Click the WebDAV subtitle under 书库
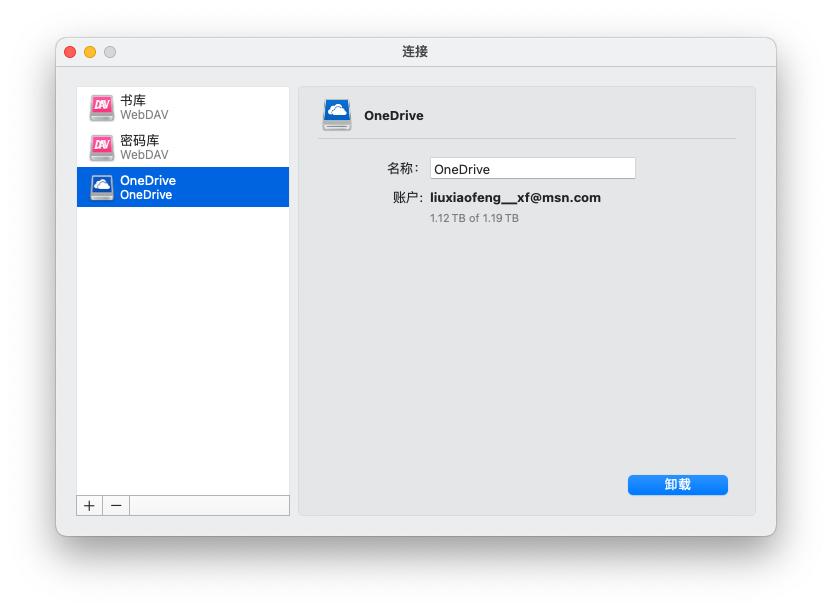832x610 pixels. coord(144,115)
